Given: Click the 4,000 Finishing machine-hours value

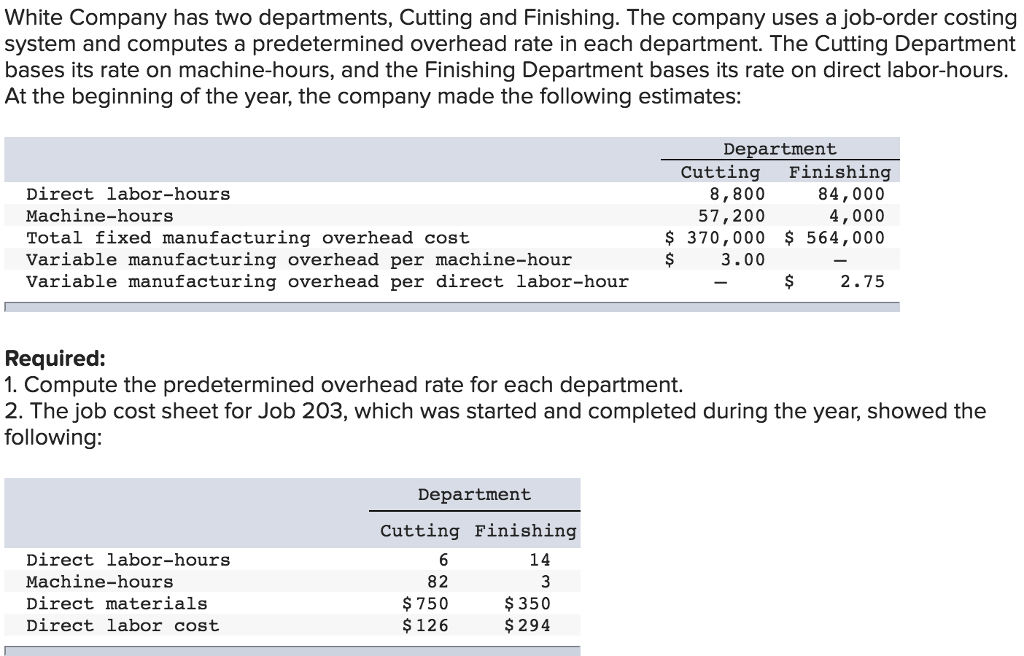Looking at the screenshot, I should [x=857, y=216].
